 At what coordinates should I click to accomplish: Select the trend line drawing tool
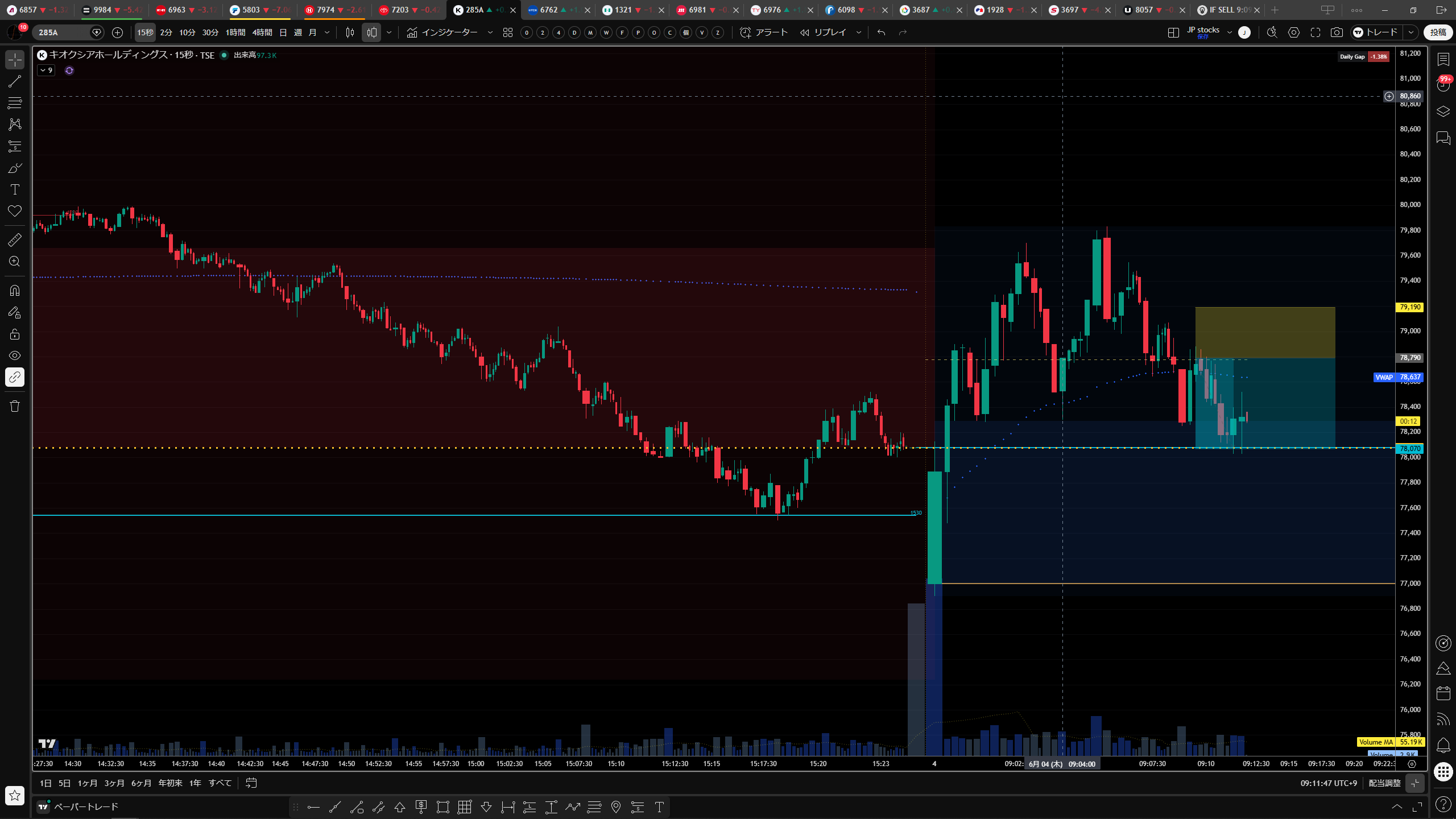(15, 81)
